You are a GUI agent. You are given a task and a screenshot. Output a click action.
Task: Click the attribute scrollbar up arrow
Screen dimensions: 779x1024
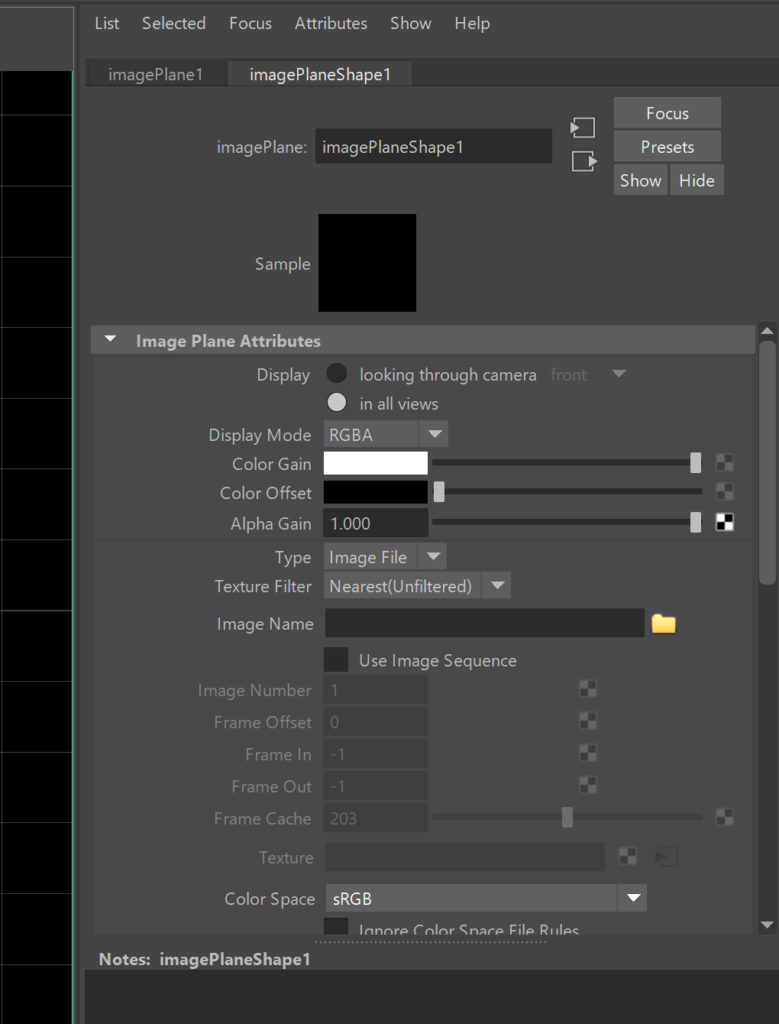(x=767, y=331)
